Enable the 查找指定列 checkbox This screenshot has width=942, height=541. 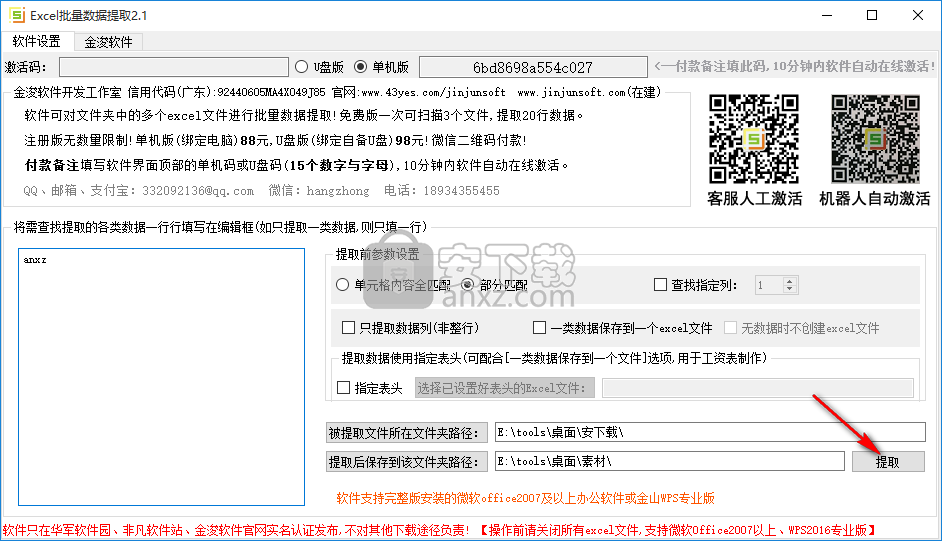[660, 285]
